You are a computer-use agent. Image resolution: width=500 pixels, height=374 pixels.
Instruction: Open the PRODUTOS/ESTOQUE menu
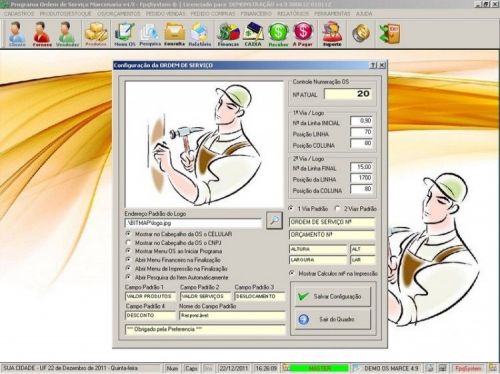tap(66, 14)
